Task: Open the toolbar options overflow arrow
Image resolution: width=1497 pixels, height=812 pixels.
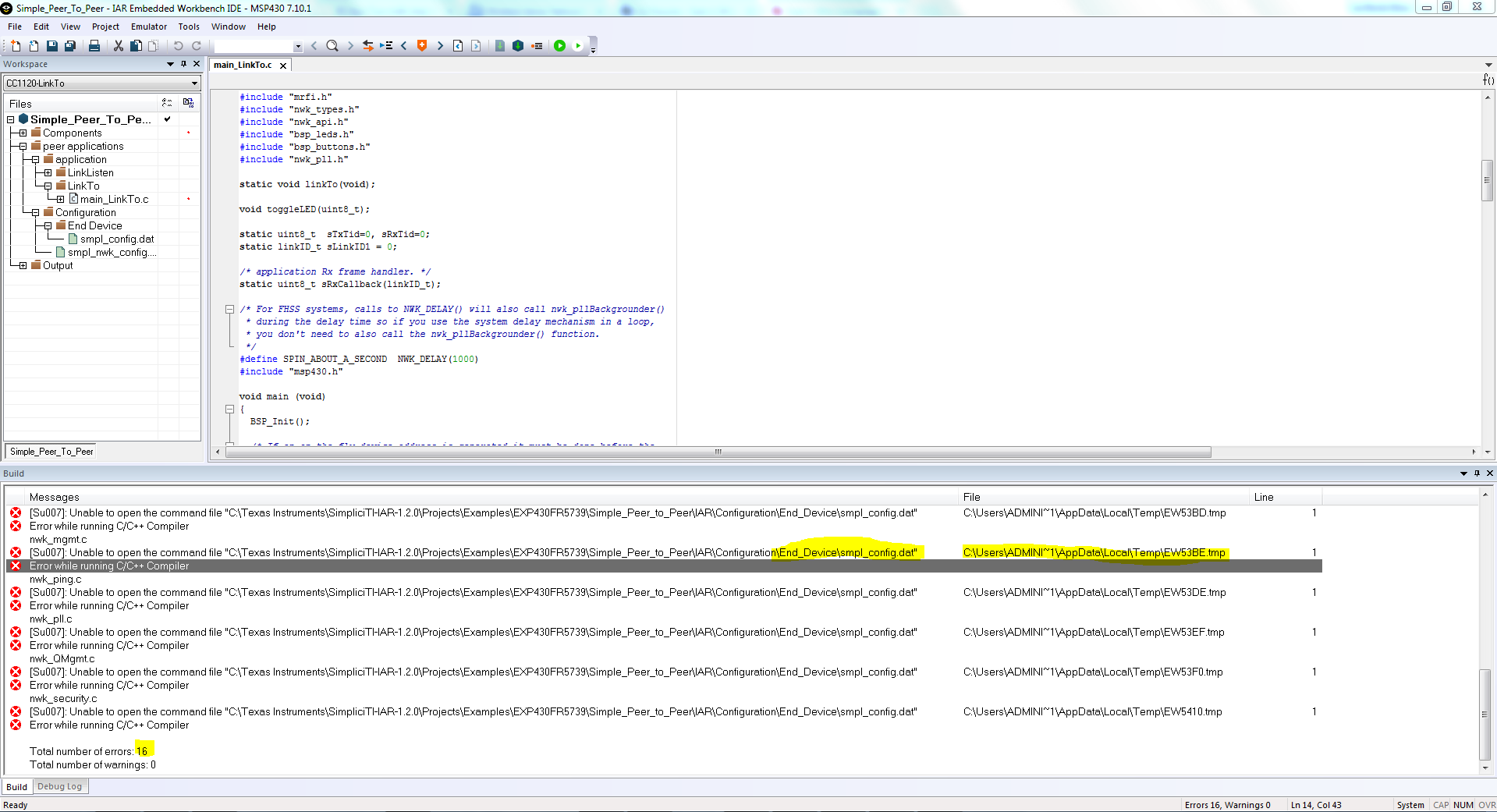Action: (x=593, y=50)
